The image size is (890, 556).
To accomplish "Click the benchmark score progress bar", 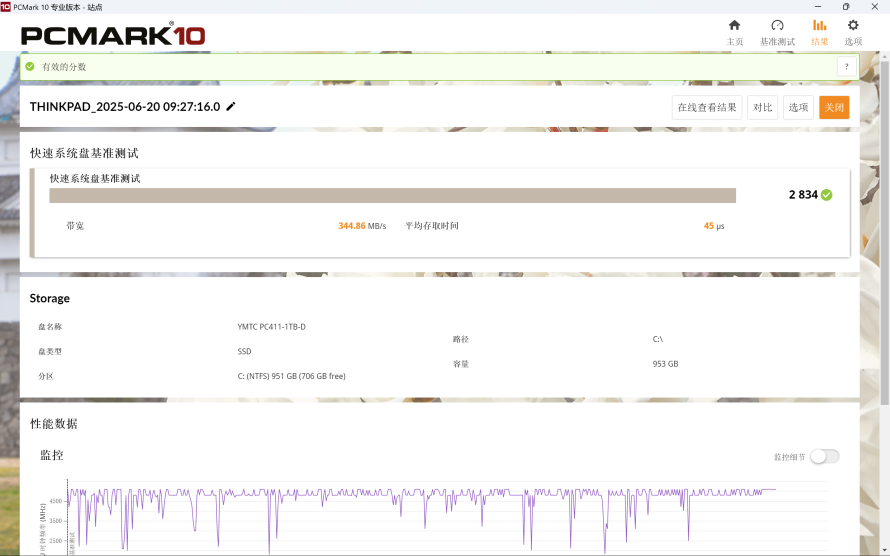I will click(x=392, y=195).
